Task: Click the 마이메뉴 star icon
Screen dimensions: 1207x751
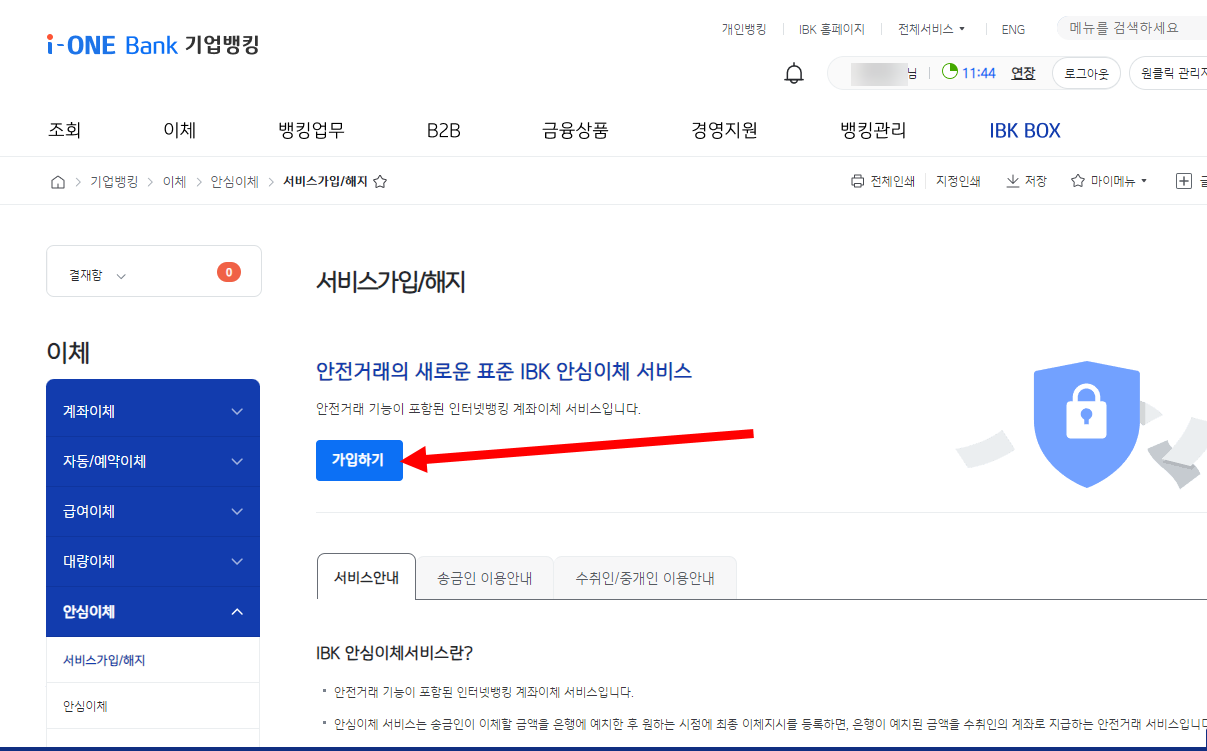Action: pyautogui.click(x=1078, y=181)
